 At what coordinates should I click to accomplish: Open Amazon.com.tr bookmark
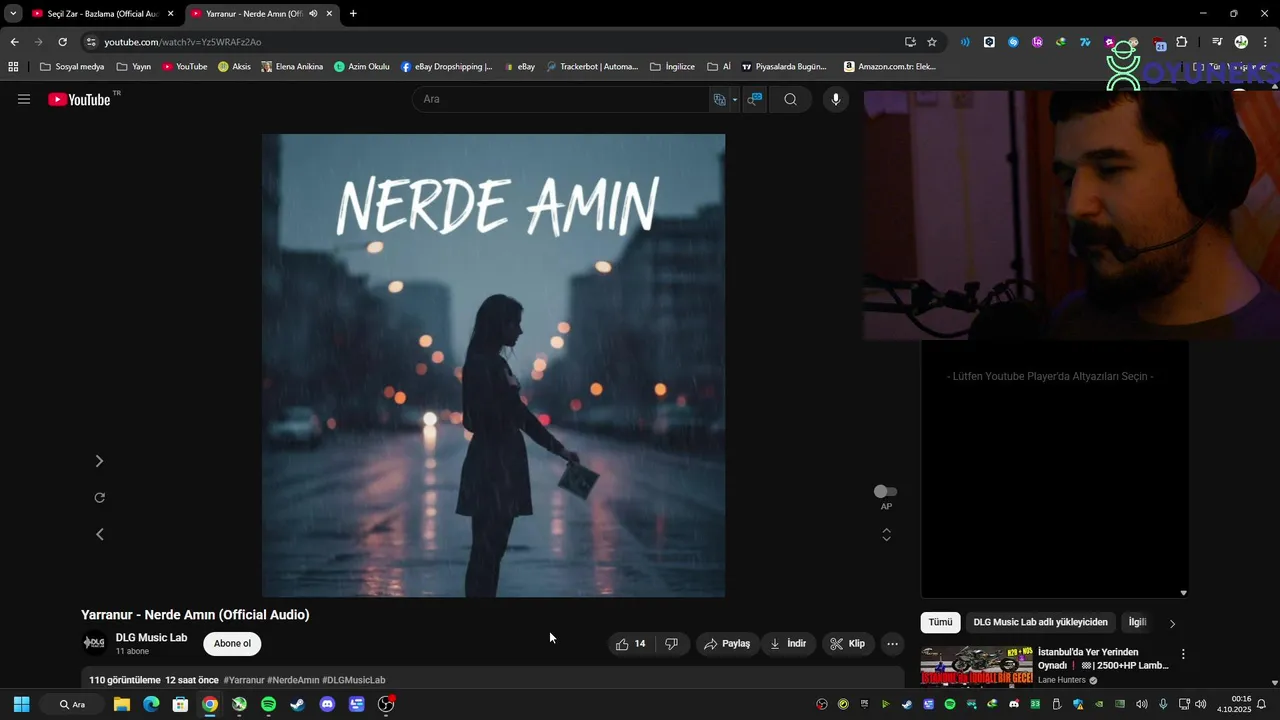[x=890, y=67]
